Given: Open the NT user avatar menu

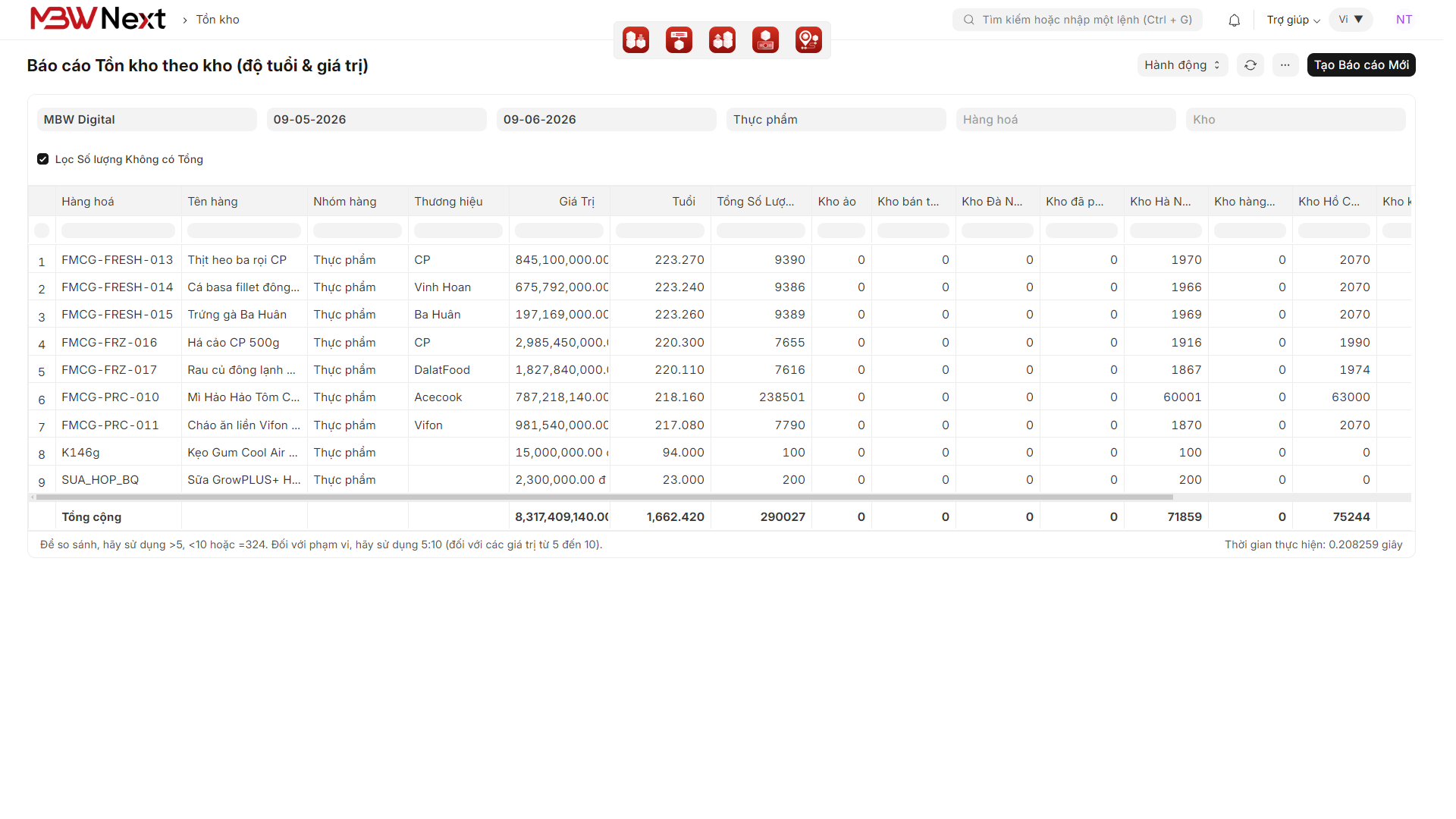Looking at the screenshot, I should click(1404, 20).
